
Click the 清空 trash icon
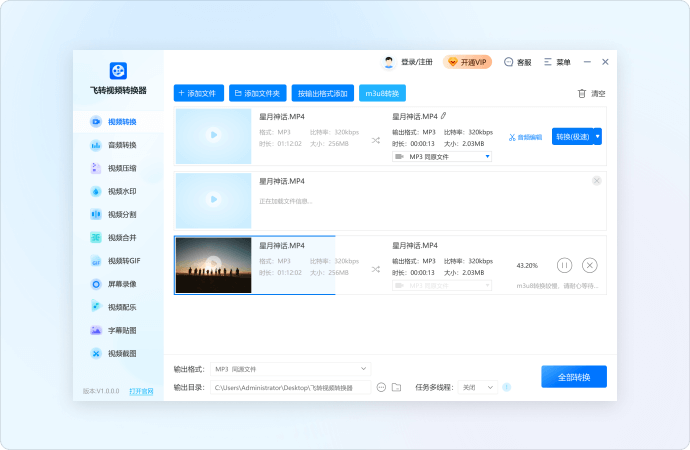coord(582,93)
